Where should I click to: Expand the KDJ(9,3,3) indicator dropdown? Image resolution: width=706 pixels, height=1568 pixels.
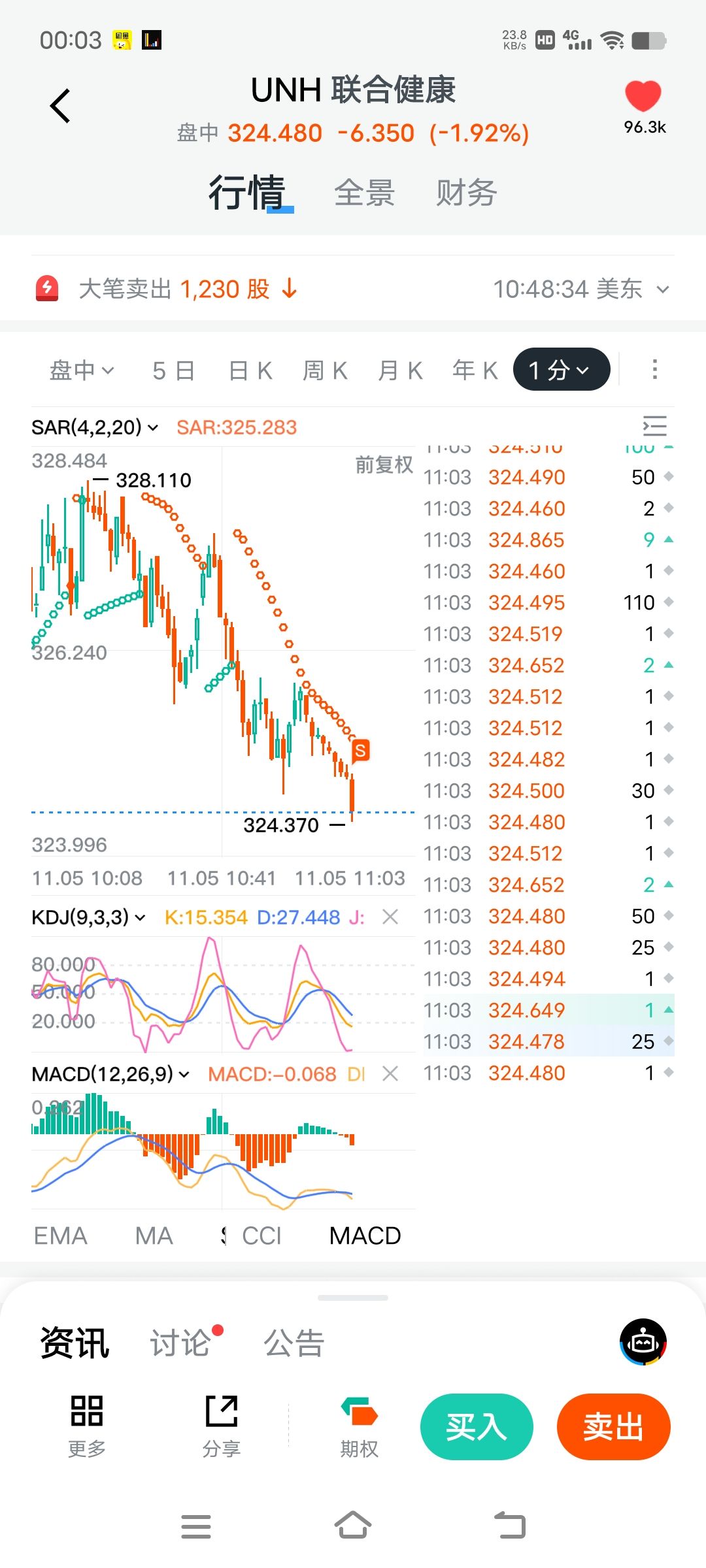[88, 917]
